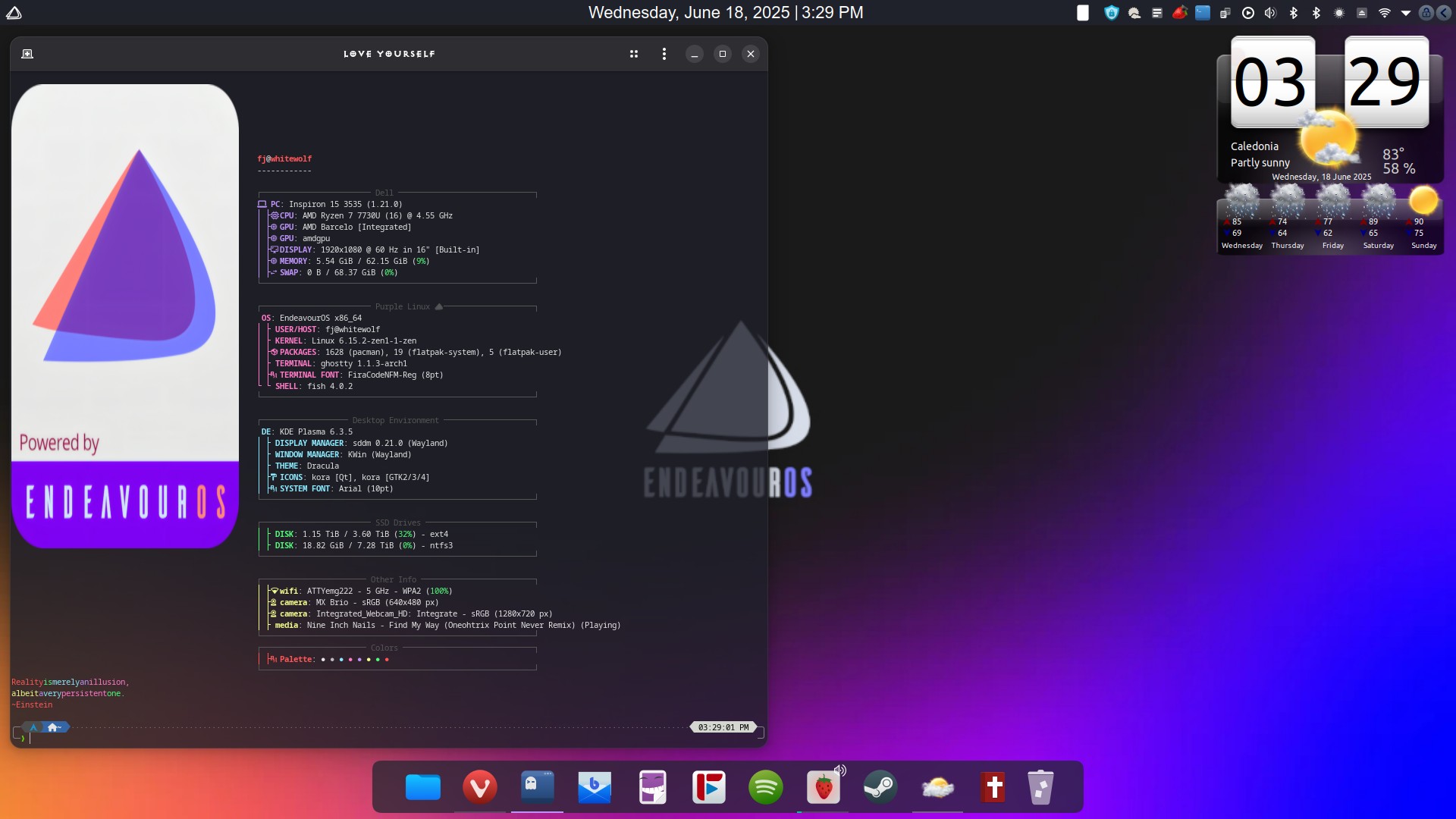Open the terminal's three-dot vertical menu
Viewport: 1456px width, 819px height.
tap(664, 54)
